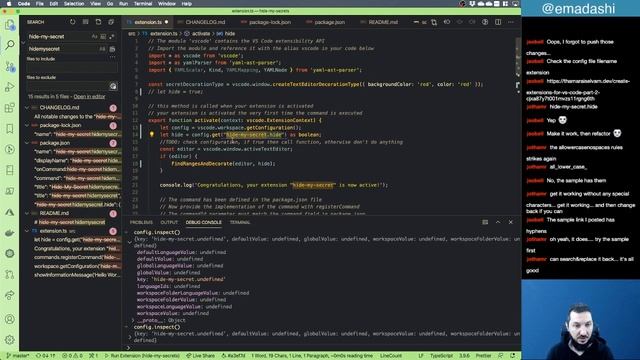The height and width of the screenshot is (360, 640).
Task: Open the Accounts menu icon
Action: point(10,319)
